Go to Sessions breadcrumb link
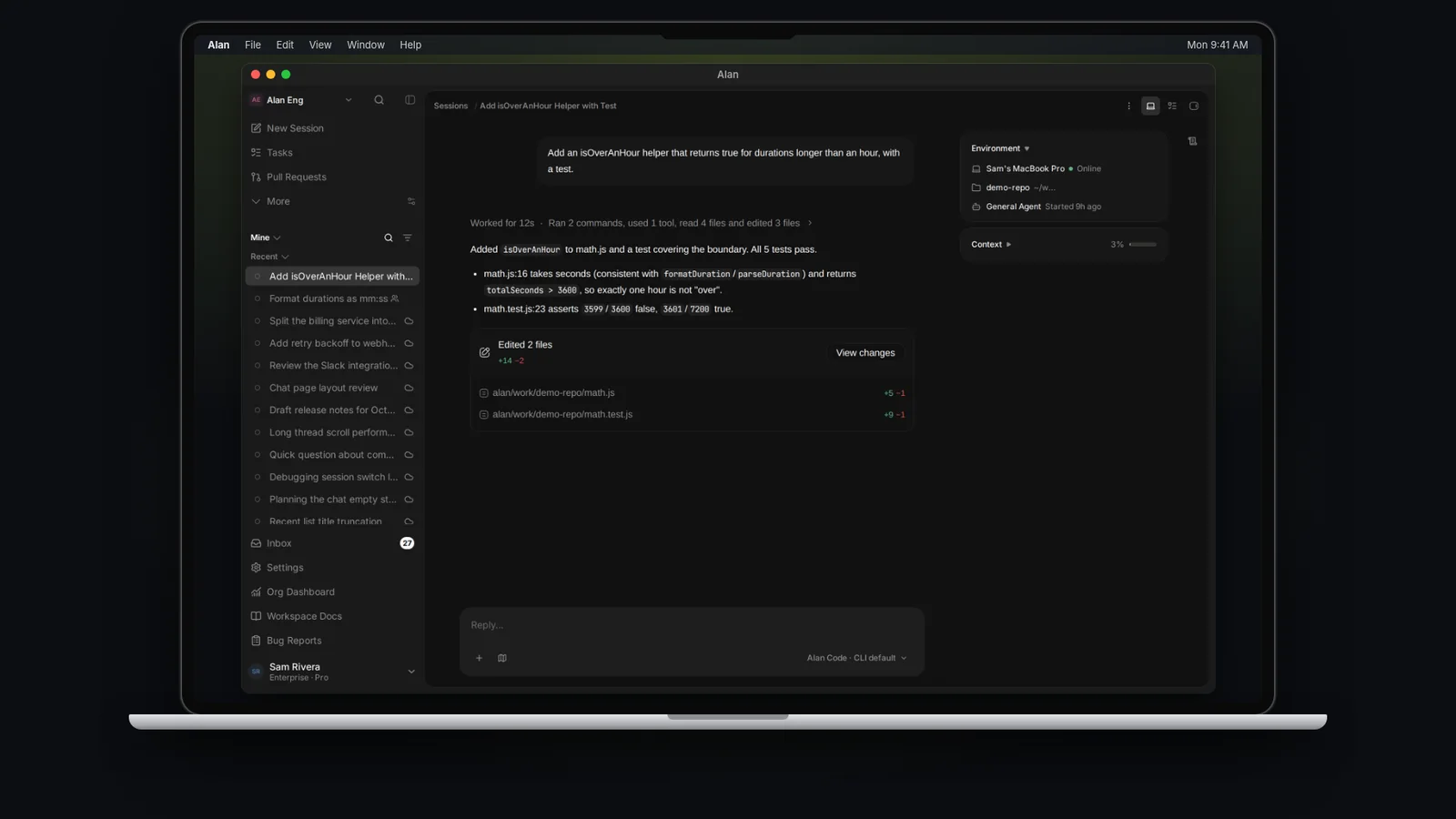Screen dimensions: 1456x819 pyautogui.click(x=450, y=106)
